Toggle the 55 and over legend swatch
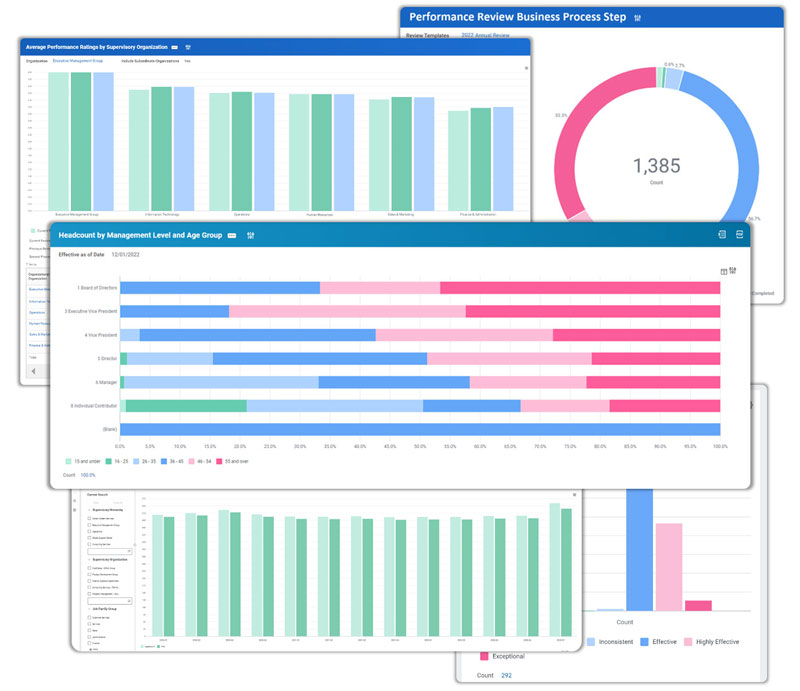This screenshot has height=691, width=800. coord(219,461)
